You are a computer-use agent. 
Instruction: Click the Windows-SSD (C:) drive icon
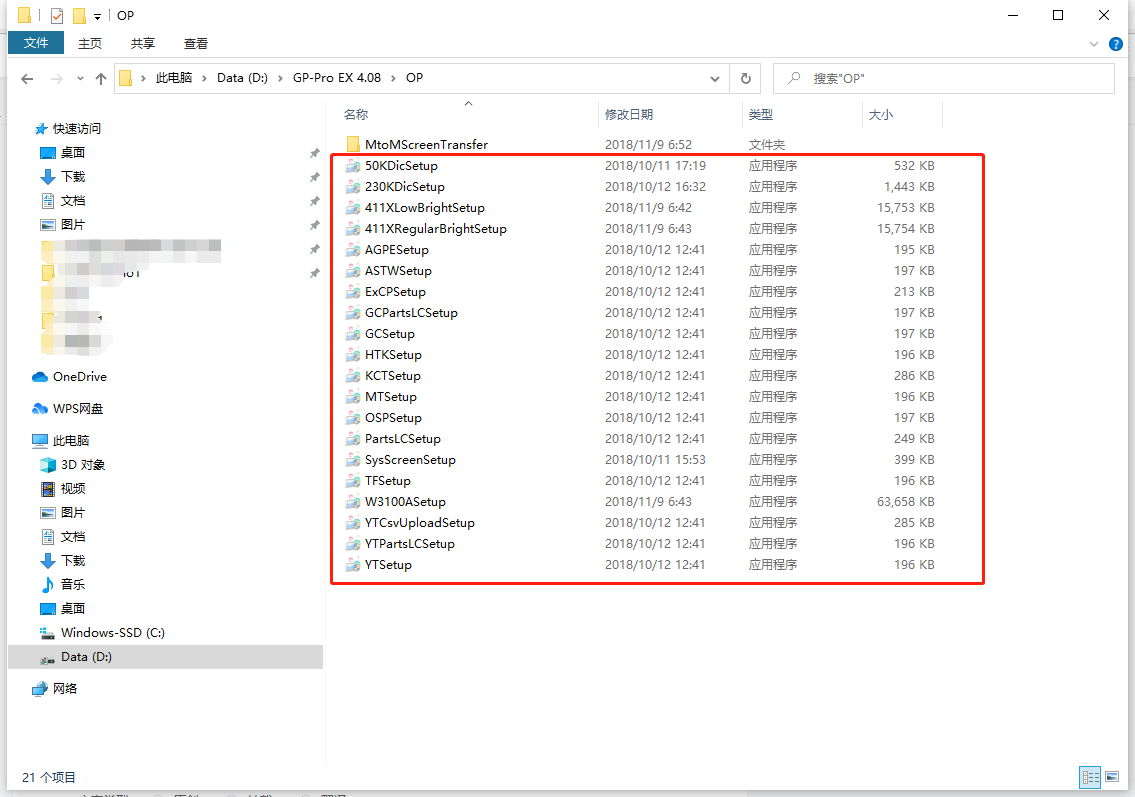point(48,633)
